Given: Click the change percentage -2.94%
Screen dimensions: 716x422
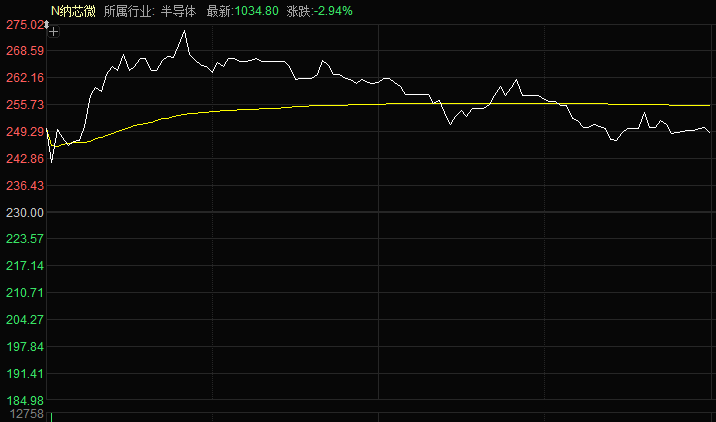Looking at the screenshot, I should coord(333,10).
